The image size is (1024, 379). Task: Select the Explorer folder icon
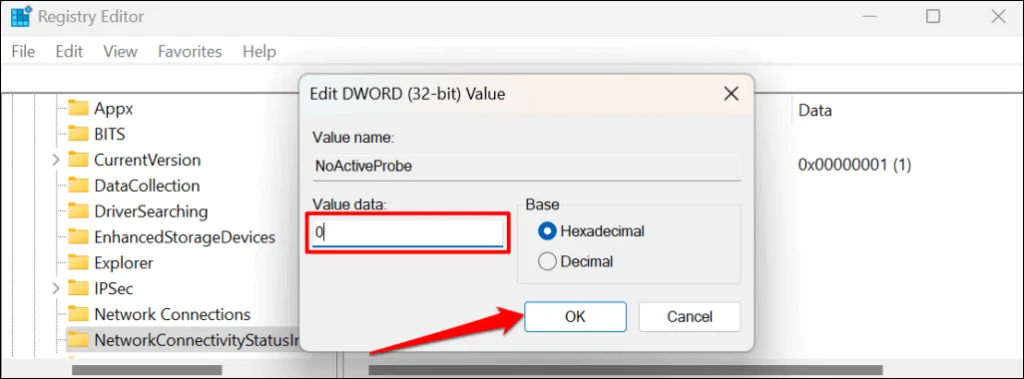(x=78, y=263)
